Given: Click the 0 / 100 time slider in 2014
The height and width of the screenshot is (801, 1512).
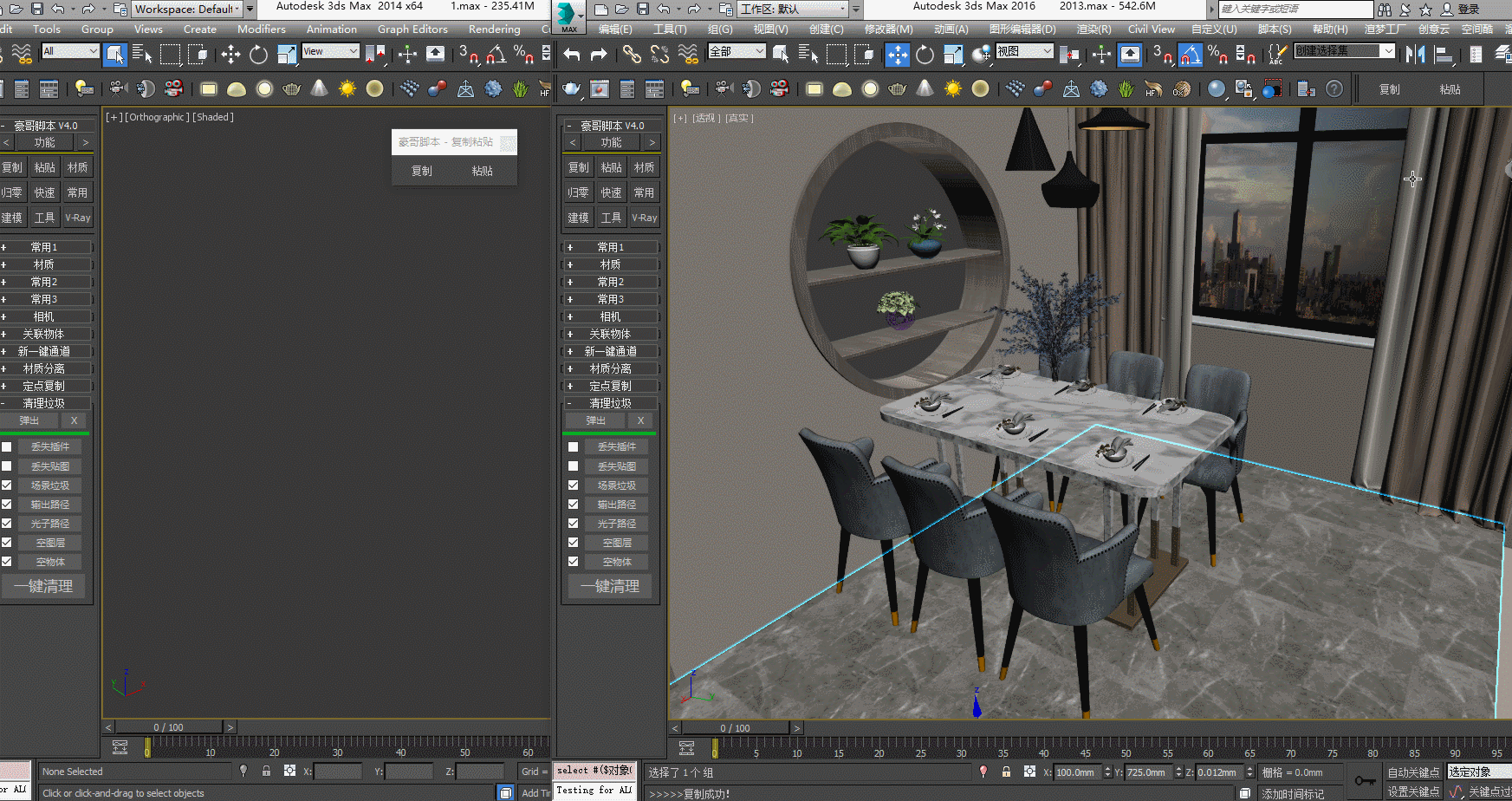Looking at the screenshot, I should point(169,727).
